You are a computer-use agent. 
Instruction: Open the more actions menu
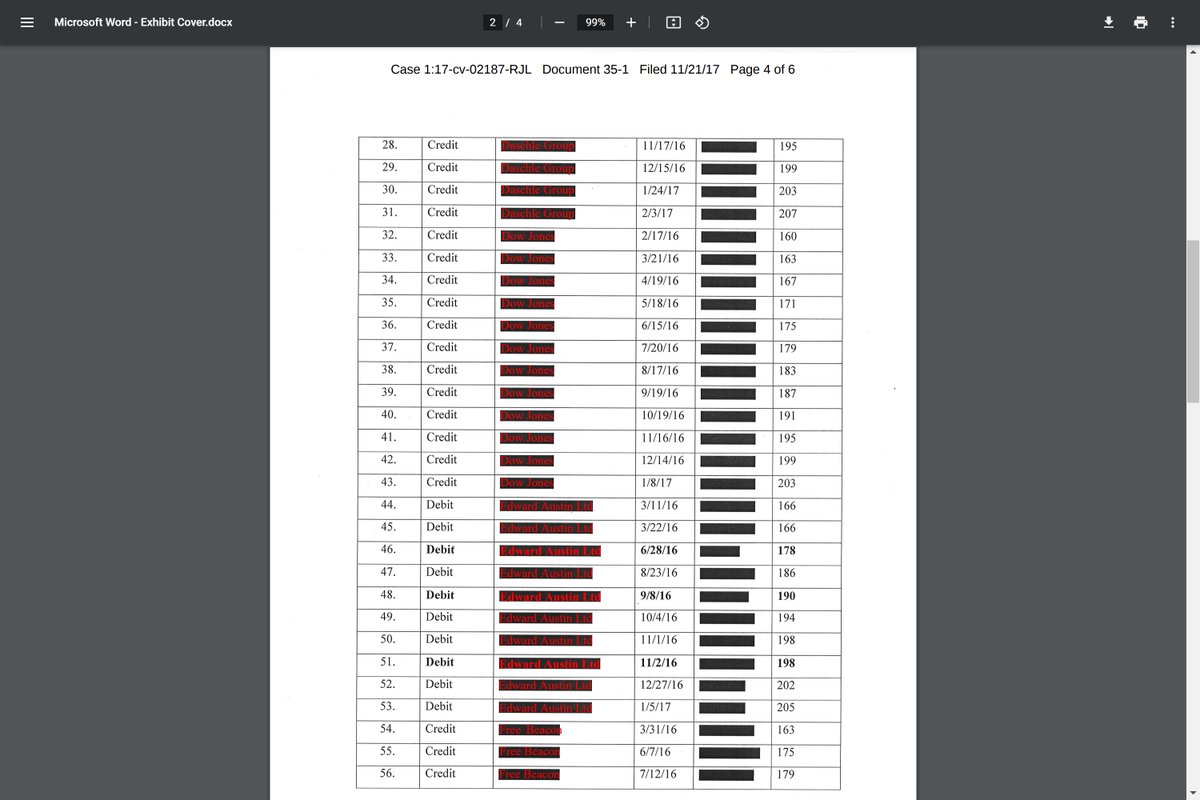(x=1172, y=22)
